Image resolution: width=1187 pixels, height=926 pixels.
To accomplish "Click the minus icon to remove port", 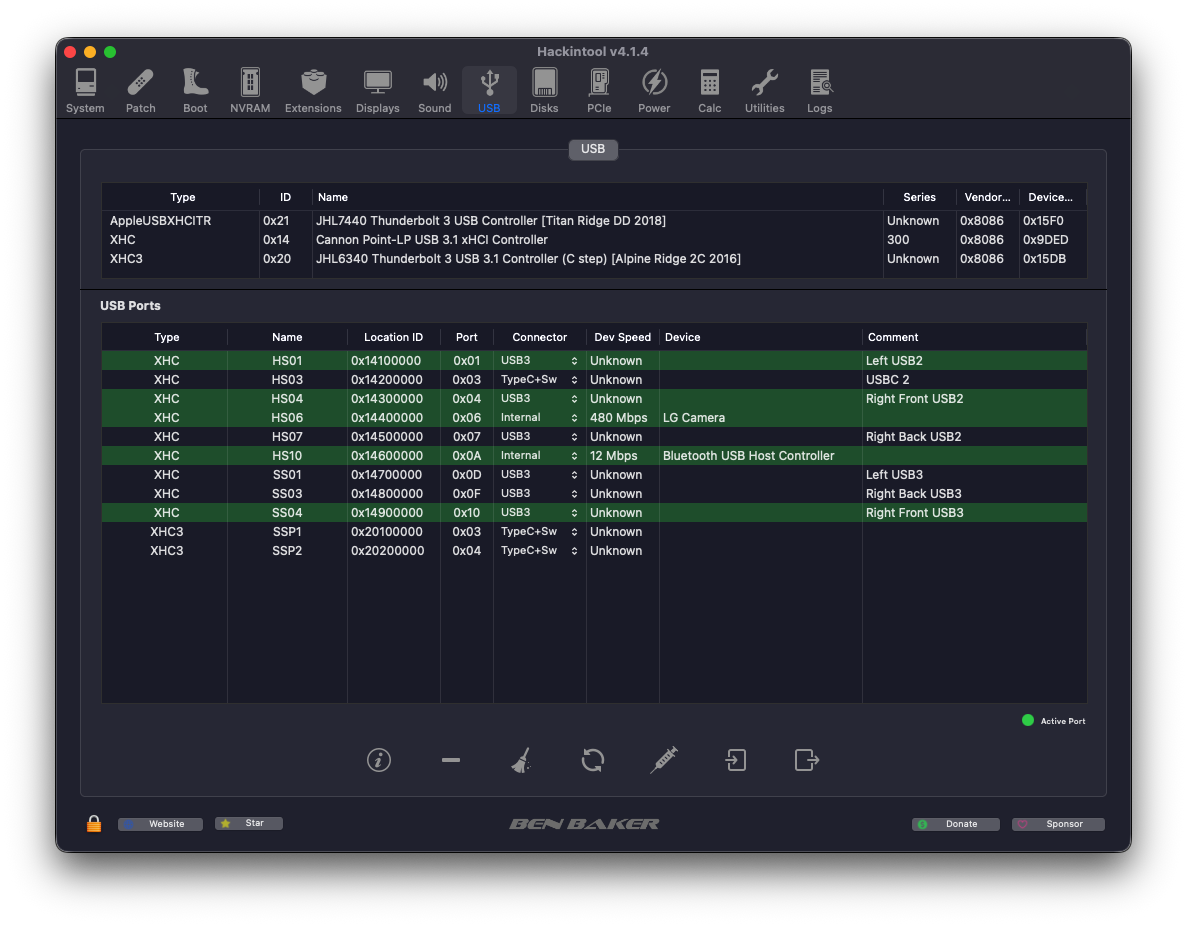I will point(450,759).
